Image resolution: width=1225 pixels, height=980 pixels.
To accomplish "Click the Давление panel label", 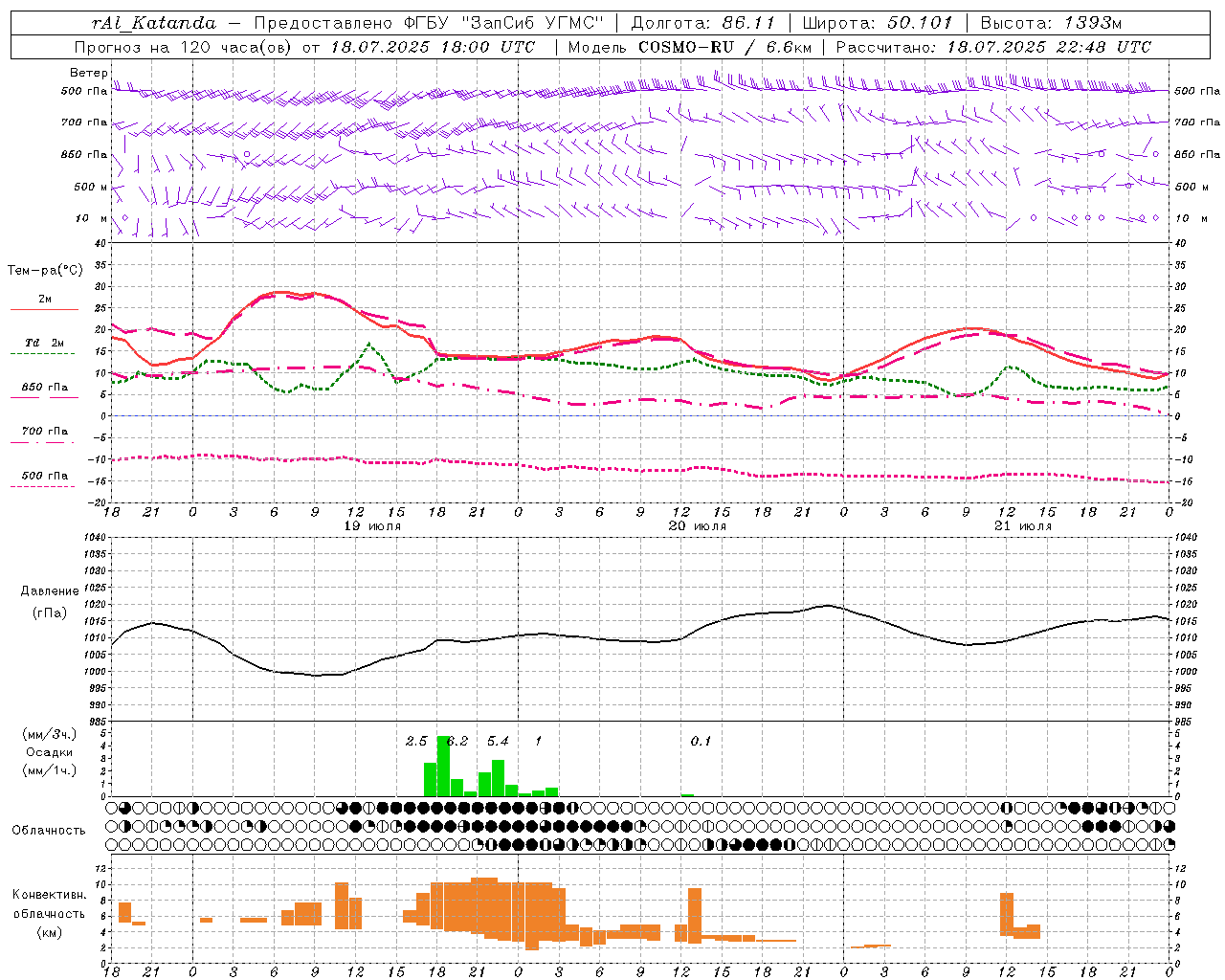I will pos(50,590).
